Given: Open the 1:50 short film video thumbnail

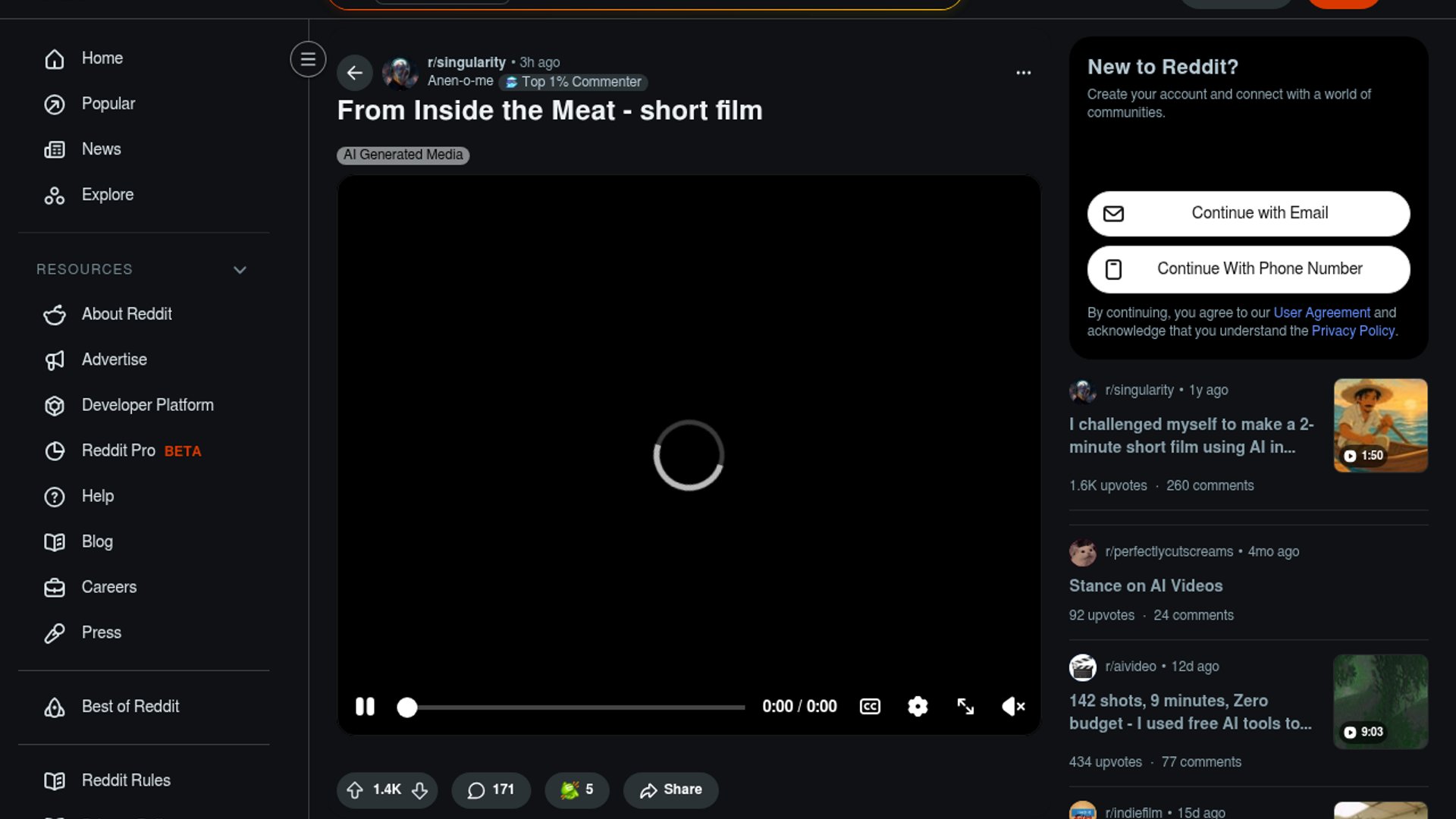Looking at the screenshot, I should (x=1380, y=425).
